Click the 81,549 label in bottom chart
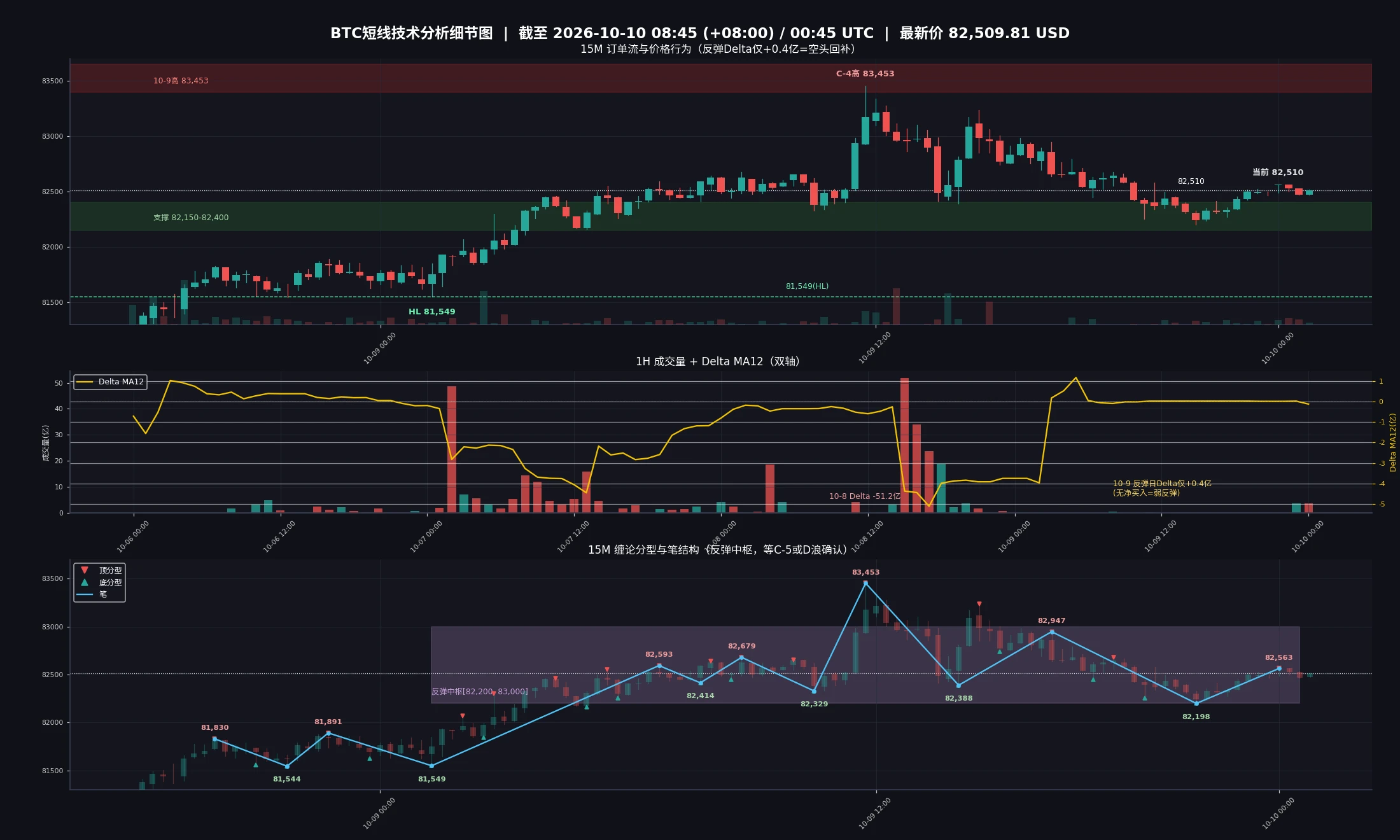The image size is (1400, 840). click(431, 780)
